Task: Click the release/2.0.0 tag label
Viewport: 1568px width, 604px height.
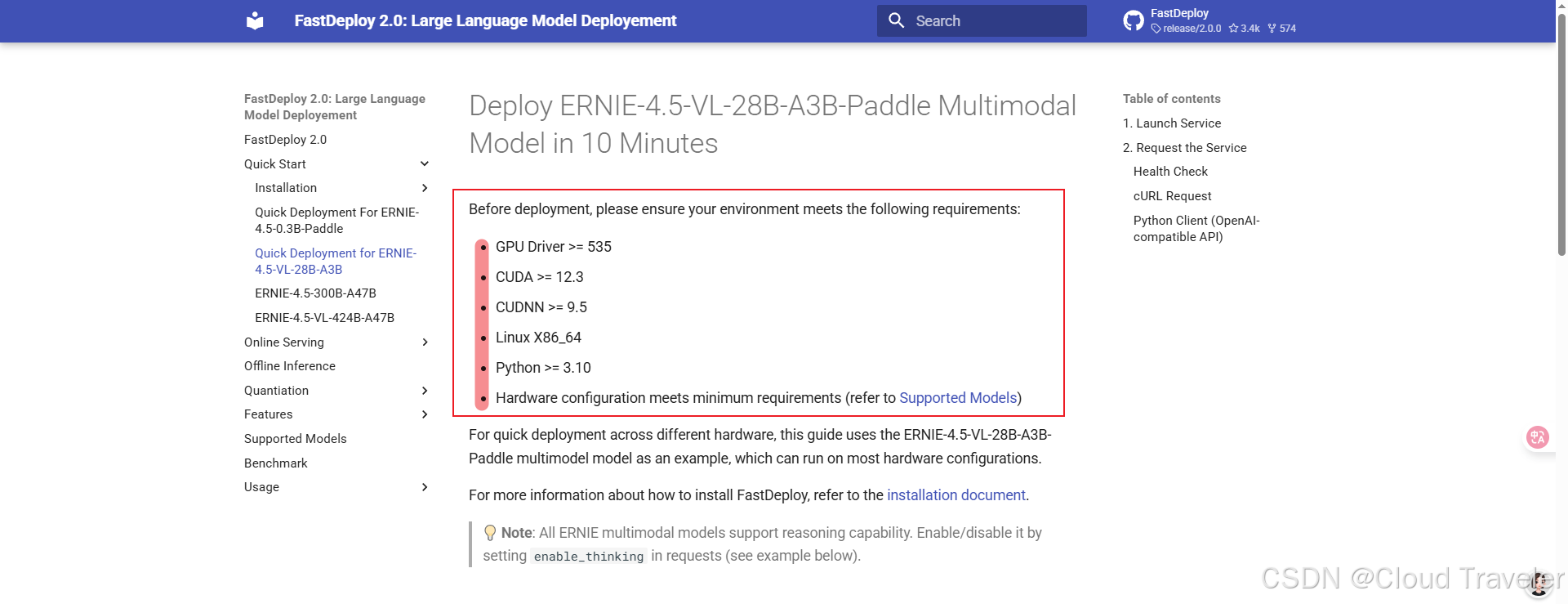Action: click(1186, 29)
